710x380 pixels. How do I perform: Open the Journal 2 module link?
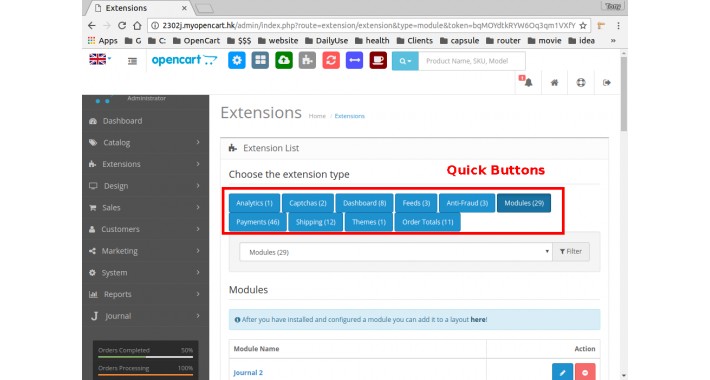248,372
